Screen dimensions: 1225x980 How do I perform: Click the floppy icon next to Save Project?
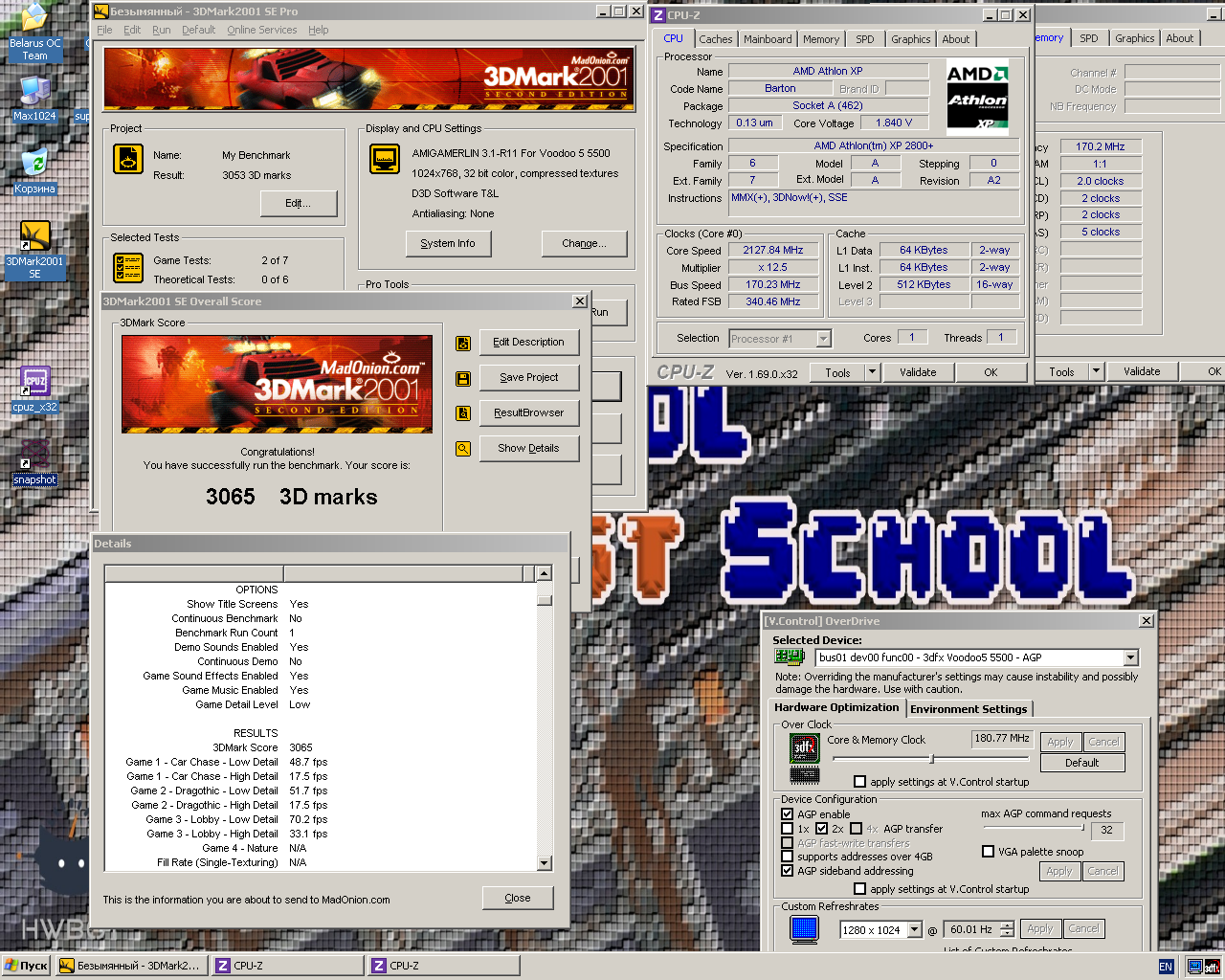(x=463, y=378)
